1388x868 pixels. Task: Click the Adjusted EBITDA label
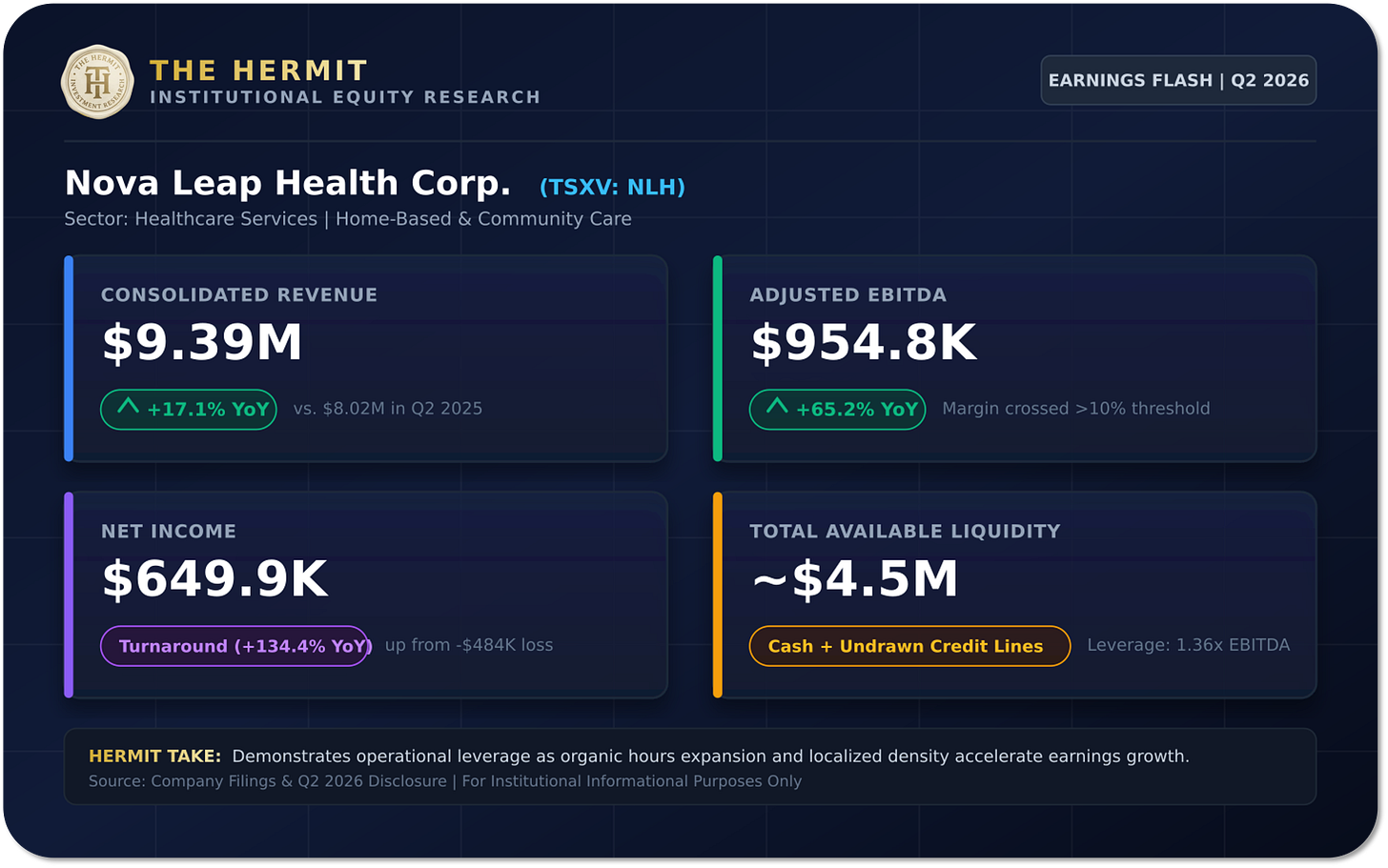(x=848, y=295)
